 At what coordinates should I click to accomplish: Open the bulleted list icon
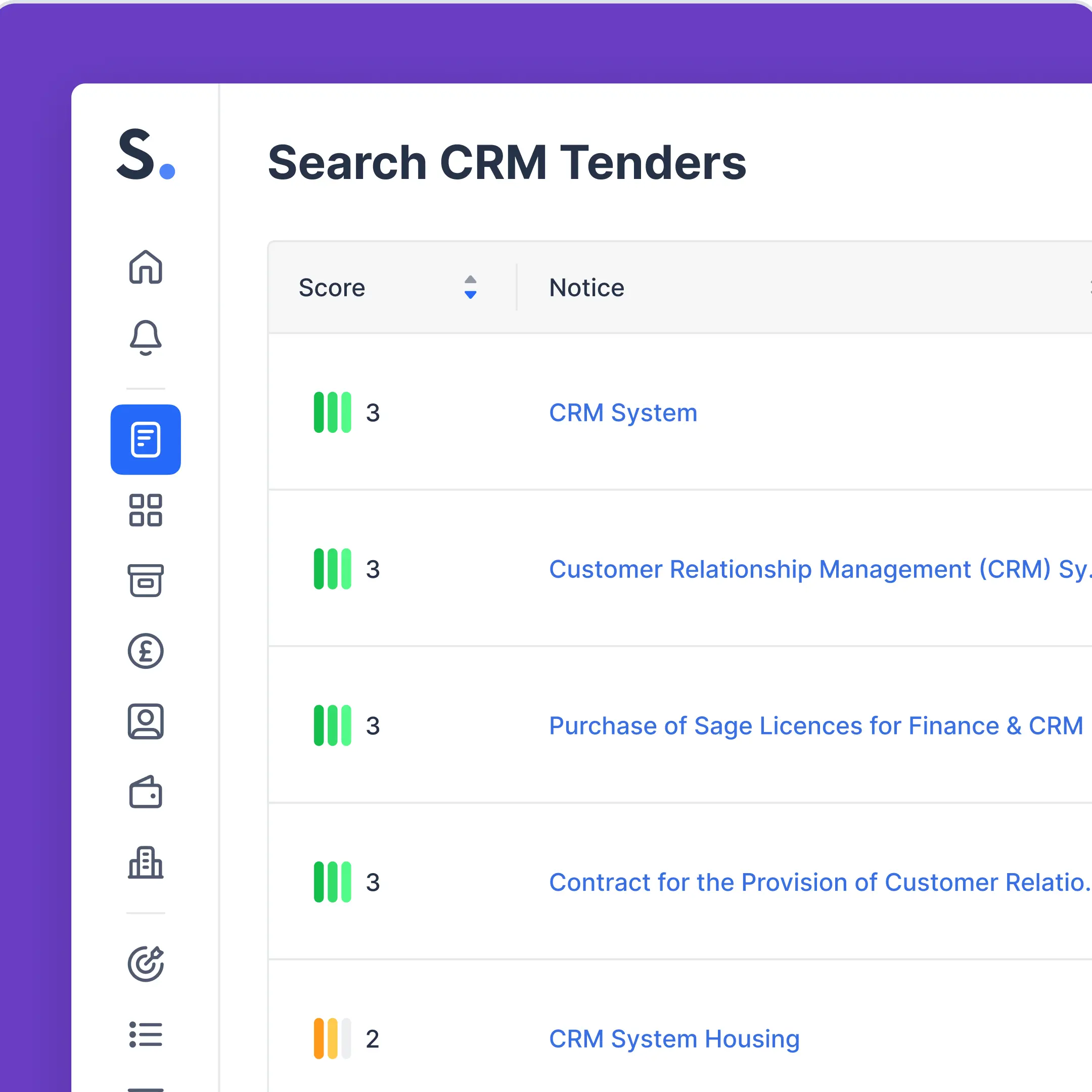[146, 1034]
